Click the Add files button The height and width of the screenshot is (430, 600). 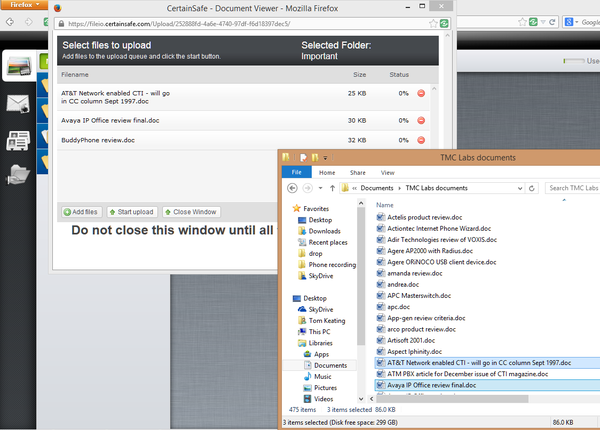click(80, 212)
